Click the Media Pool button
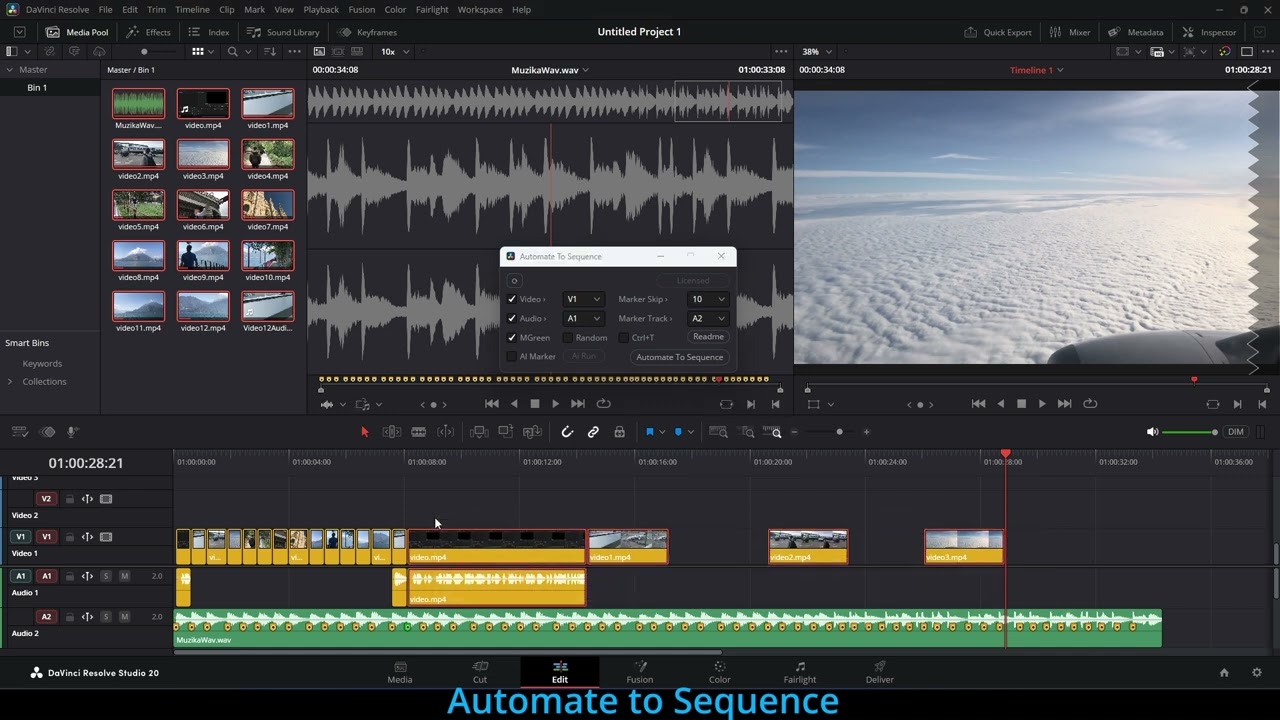This screenshot has width=1280, height=720. point(78,32)
